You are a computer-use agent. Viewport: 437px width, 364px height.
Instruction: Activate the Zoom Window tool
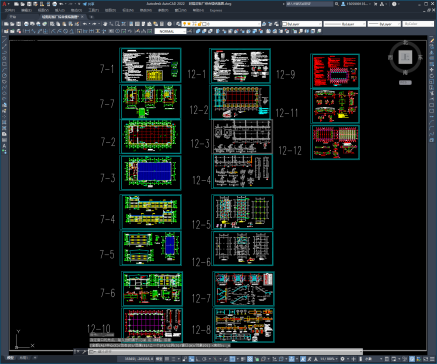pos(117,24)
